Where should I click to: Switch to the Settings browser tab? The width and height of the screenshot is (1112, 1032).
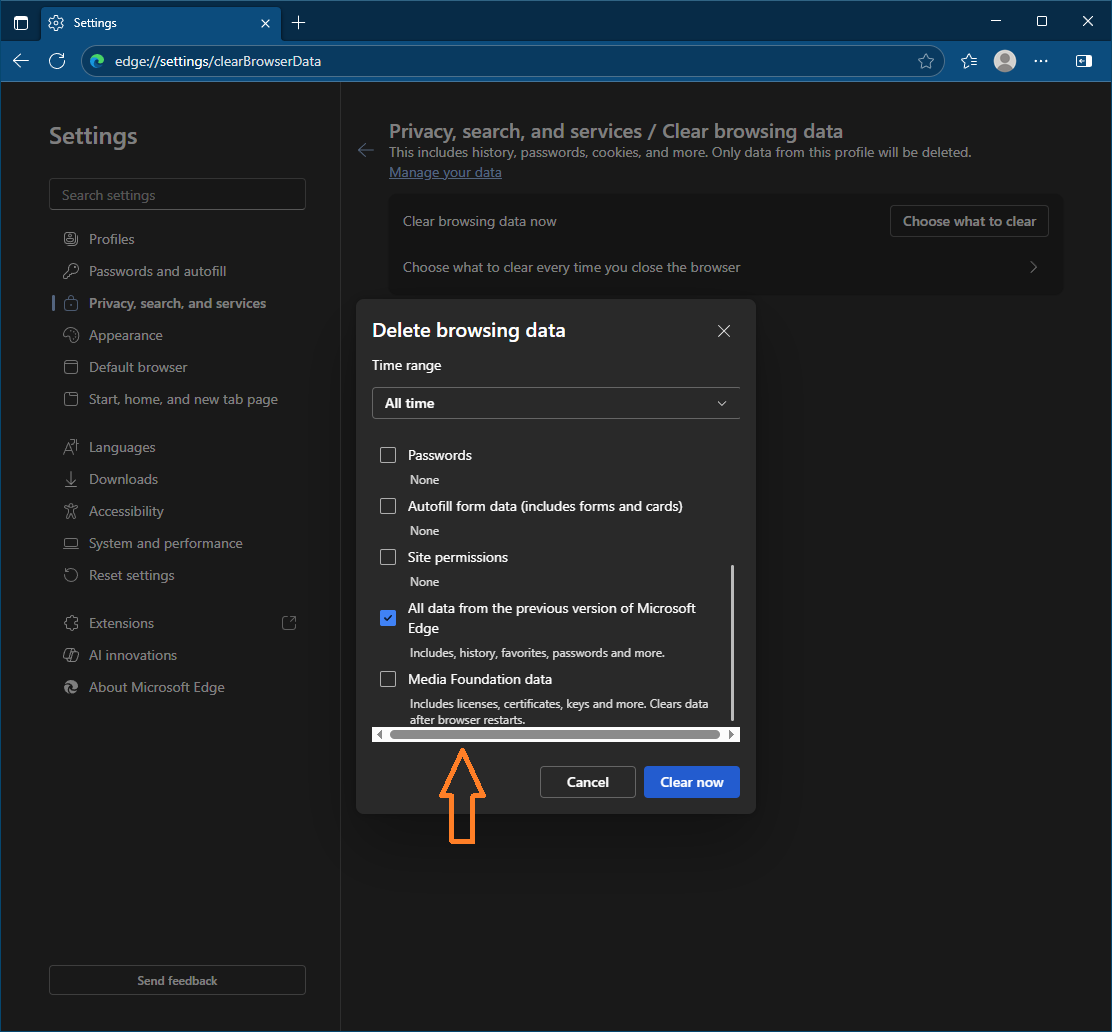pyautogui.click(x=150, y=22)
